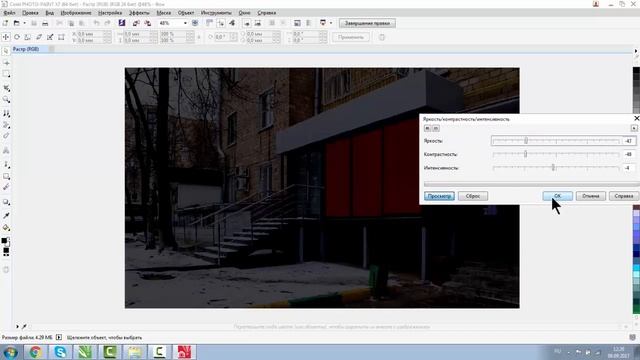This screenshot has width=640, height=360.
Task: Open the file explorer folder on the taskbar
Action: [135, 352]
